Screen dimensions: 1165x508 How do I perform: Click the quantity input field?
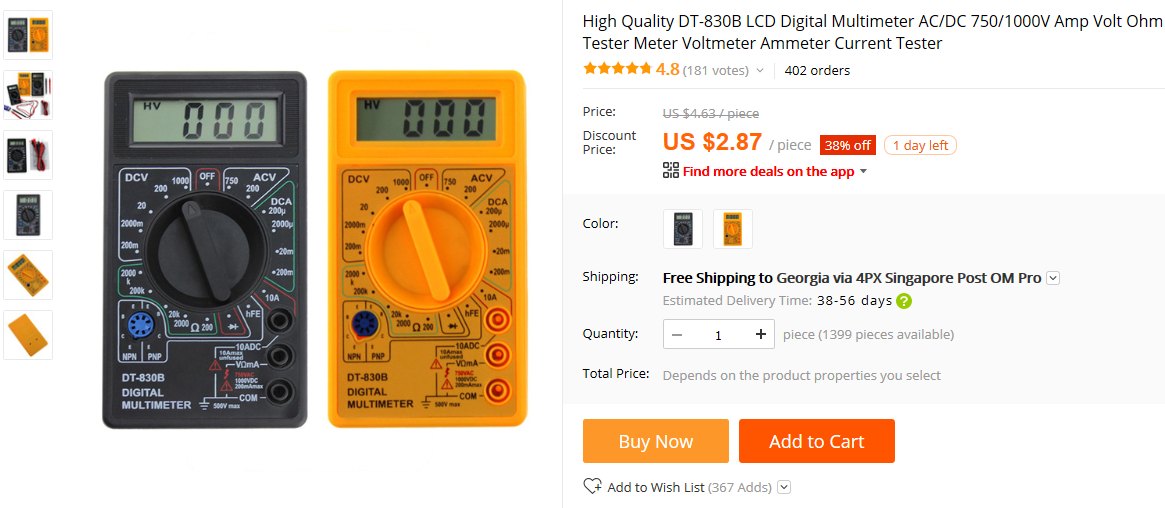pyautogui.click(x=718, y=334)
